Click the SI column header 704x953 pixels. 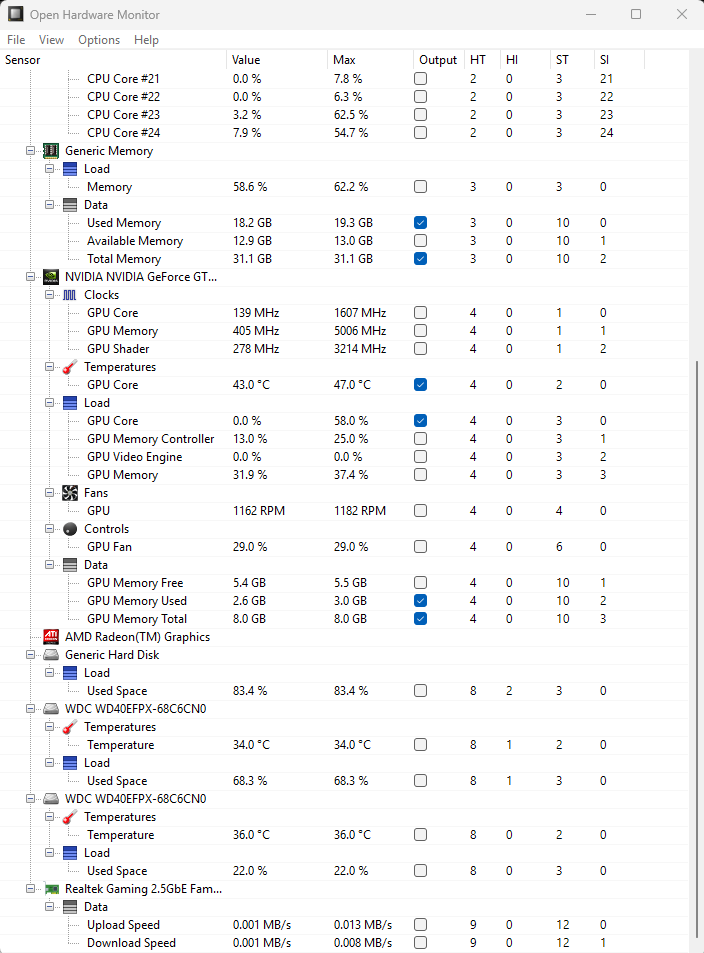click(x=619, y=60)
